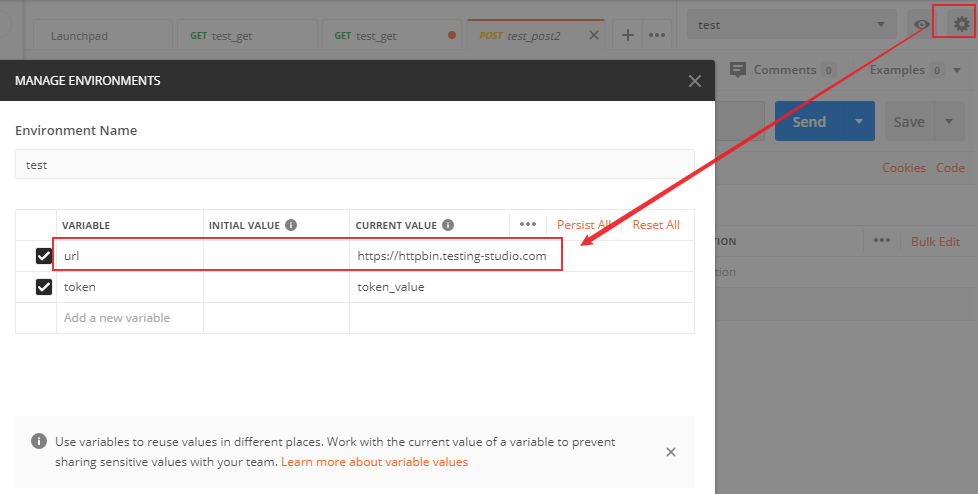
Task: Click the environment quick look eye icon
Action: pyautogui.click(x=921, y=25)
